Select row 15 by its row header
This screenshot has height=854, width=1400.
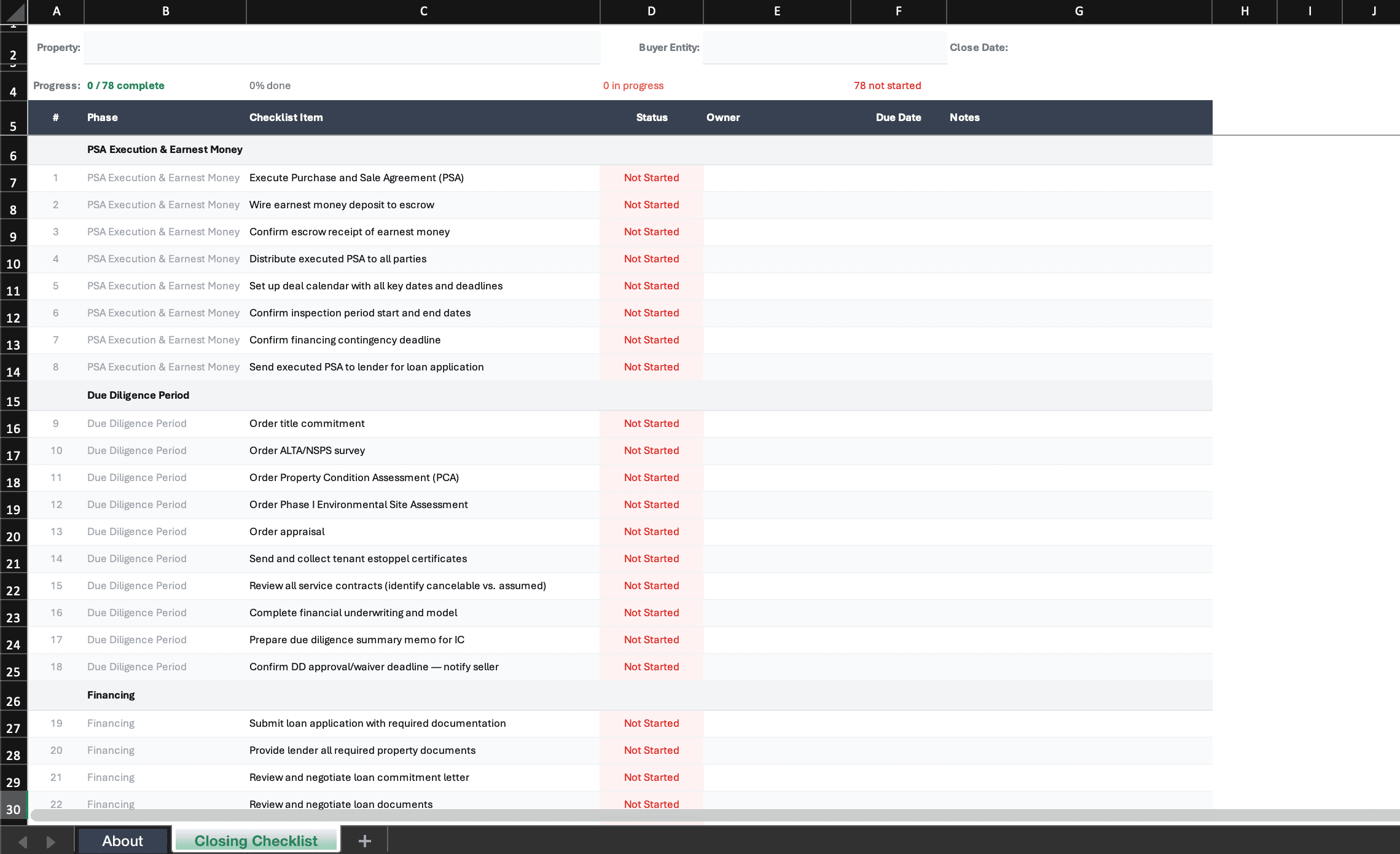[13, 399]
